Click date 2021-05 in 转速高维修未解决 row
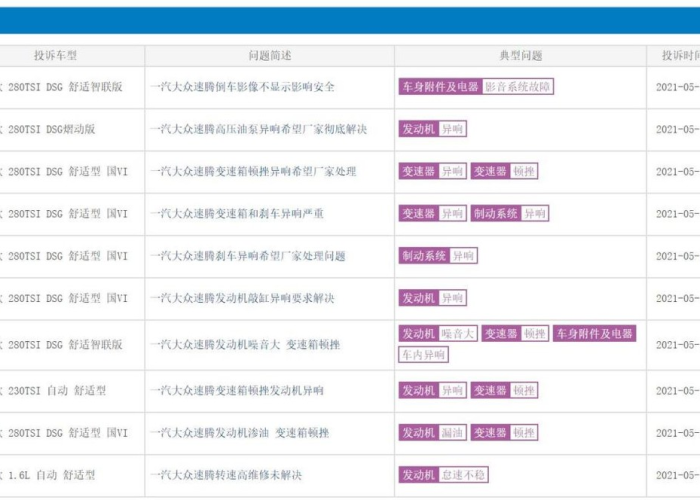 pyautogui.click(x=678, y=475)
